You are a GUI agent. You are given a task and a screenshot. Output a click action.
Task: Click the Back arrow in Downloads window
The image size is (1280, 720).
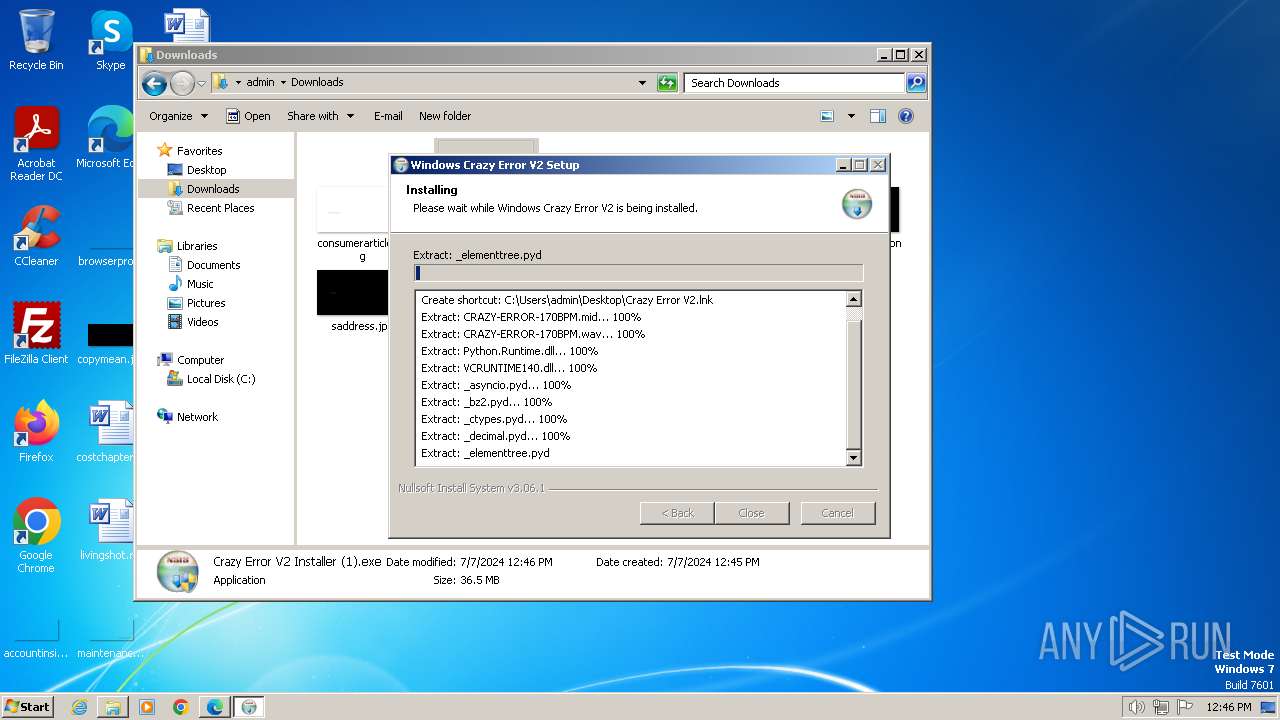pyautogui.click(x=154, y=83)
